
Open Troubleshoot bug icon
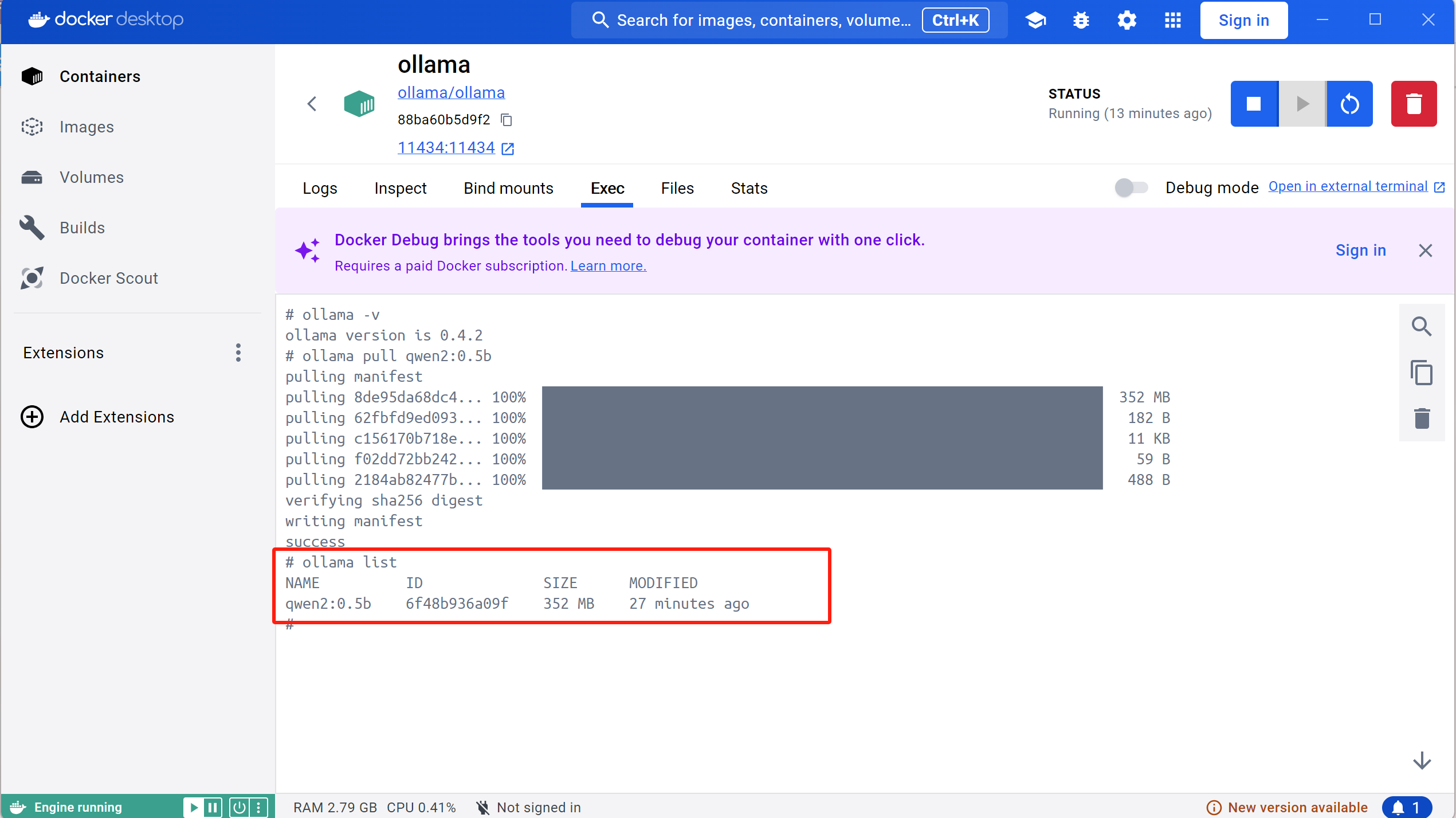[1081, 20]
